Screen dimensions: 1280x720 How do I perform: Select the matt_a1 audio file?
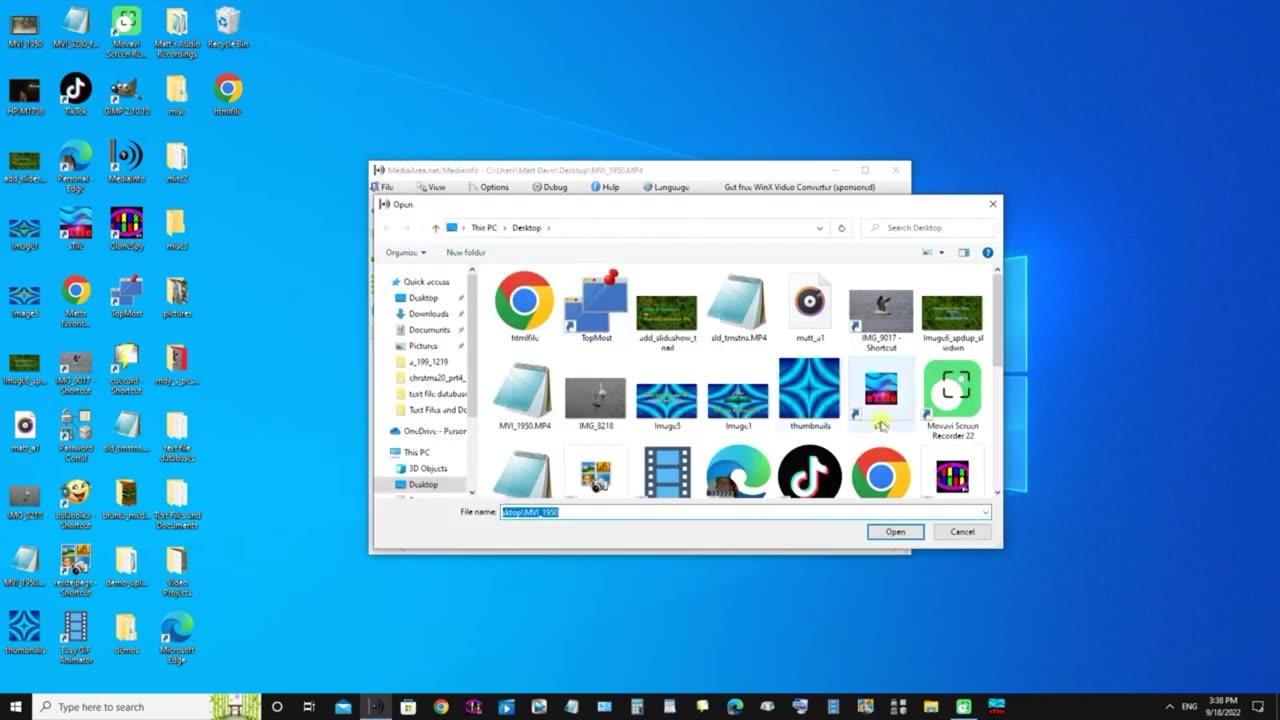(810, 306)
